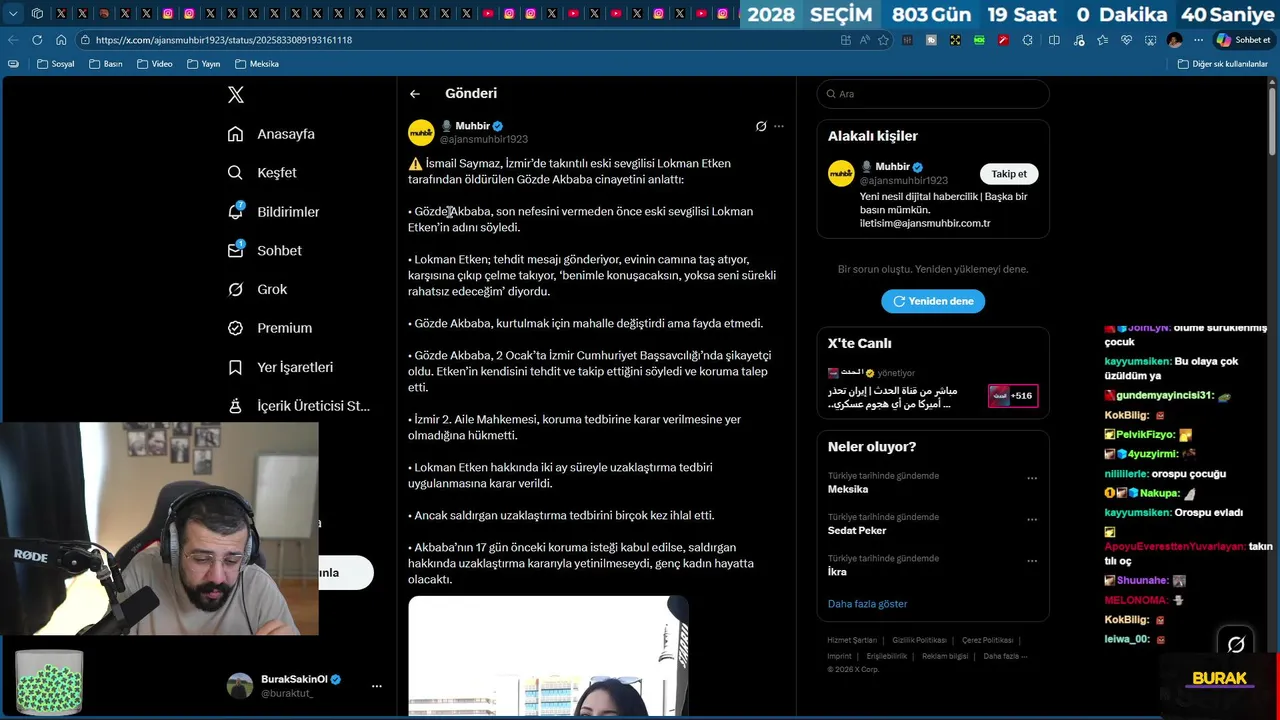1280x720 pixels.
Task: Click the Sohbet et Copilot button
Action: click(1243, 40)
